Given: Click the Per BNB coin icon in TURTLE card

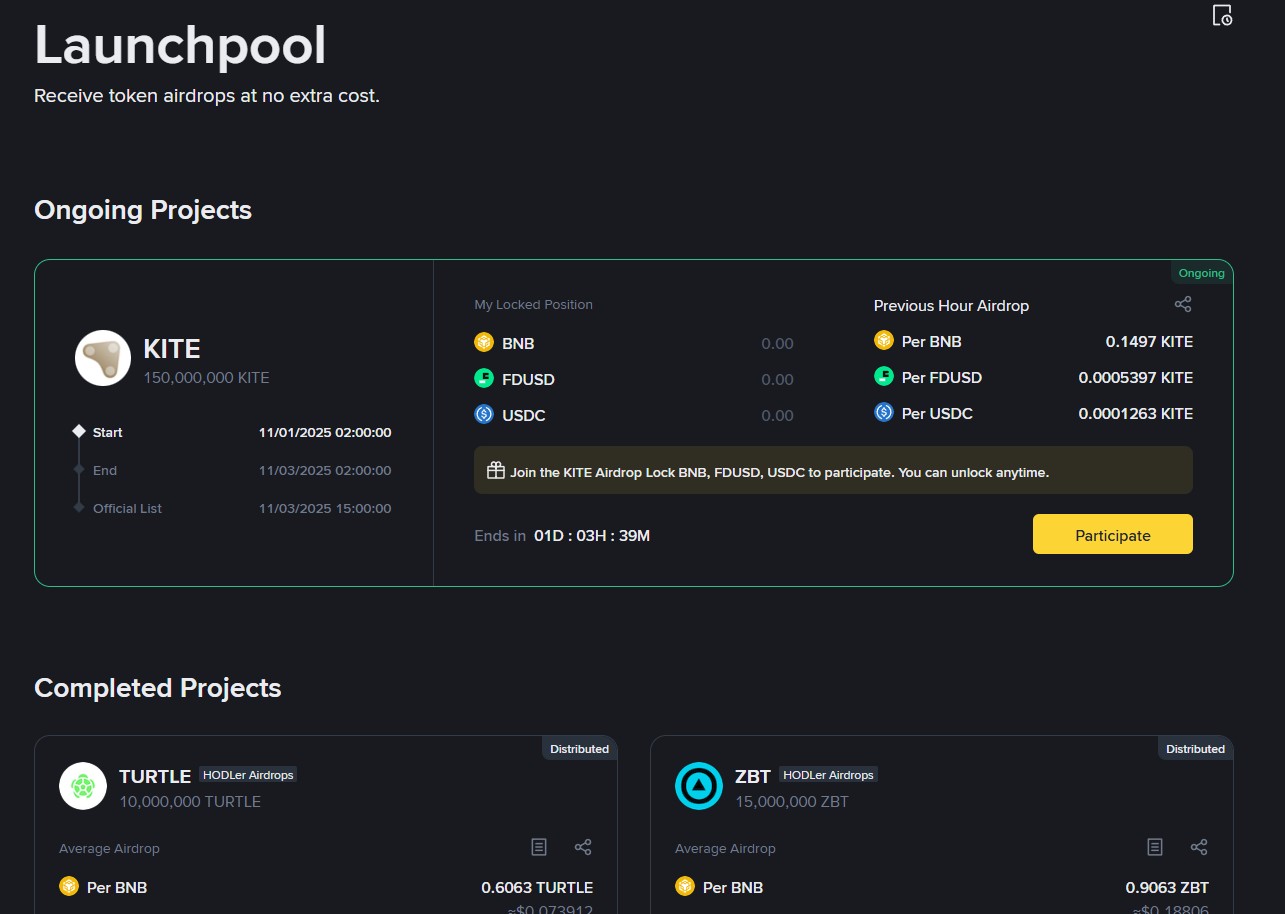Looking at the screenshot, I should (69, 887).
